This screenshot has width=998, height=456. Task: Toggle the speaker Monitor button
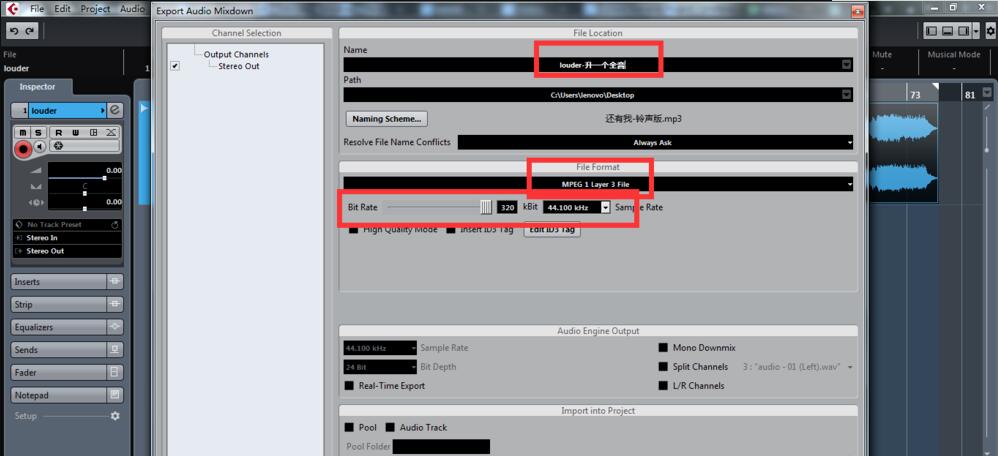pos(40,147)
